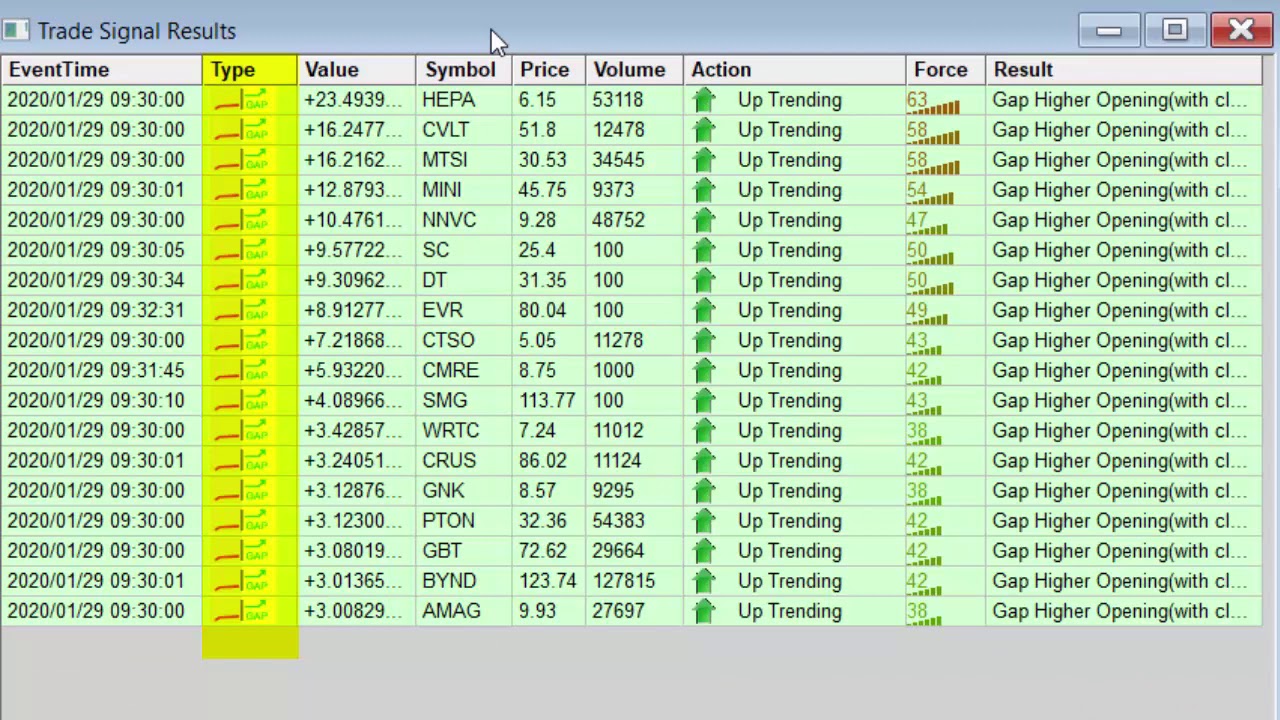Sort by the Value column header
The height and width of the screenshot is (720, 1280).
pos(357,70)
